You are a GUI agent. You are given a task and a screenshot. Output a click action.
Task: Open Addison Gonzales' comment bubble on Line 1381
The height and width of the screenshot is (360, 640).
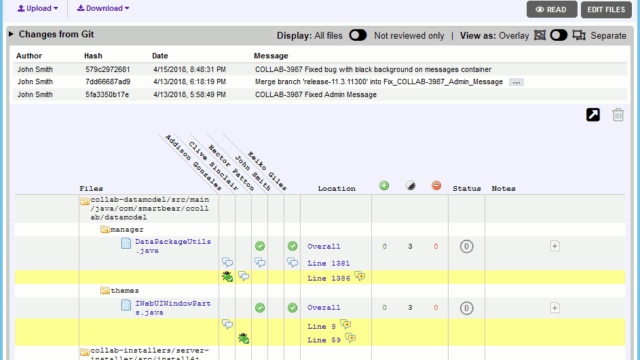(x=227, y=262)
